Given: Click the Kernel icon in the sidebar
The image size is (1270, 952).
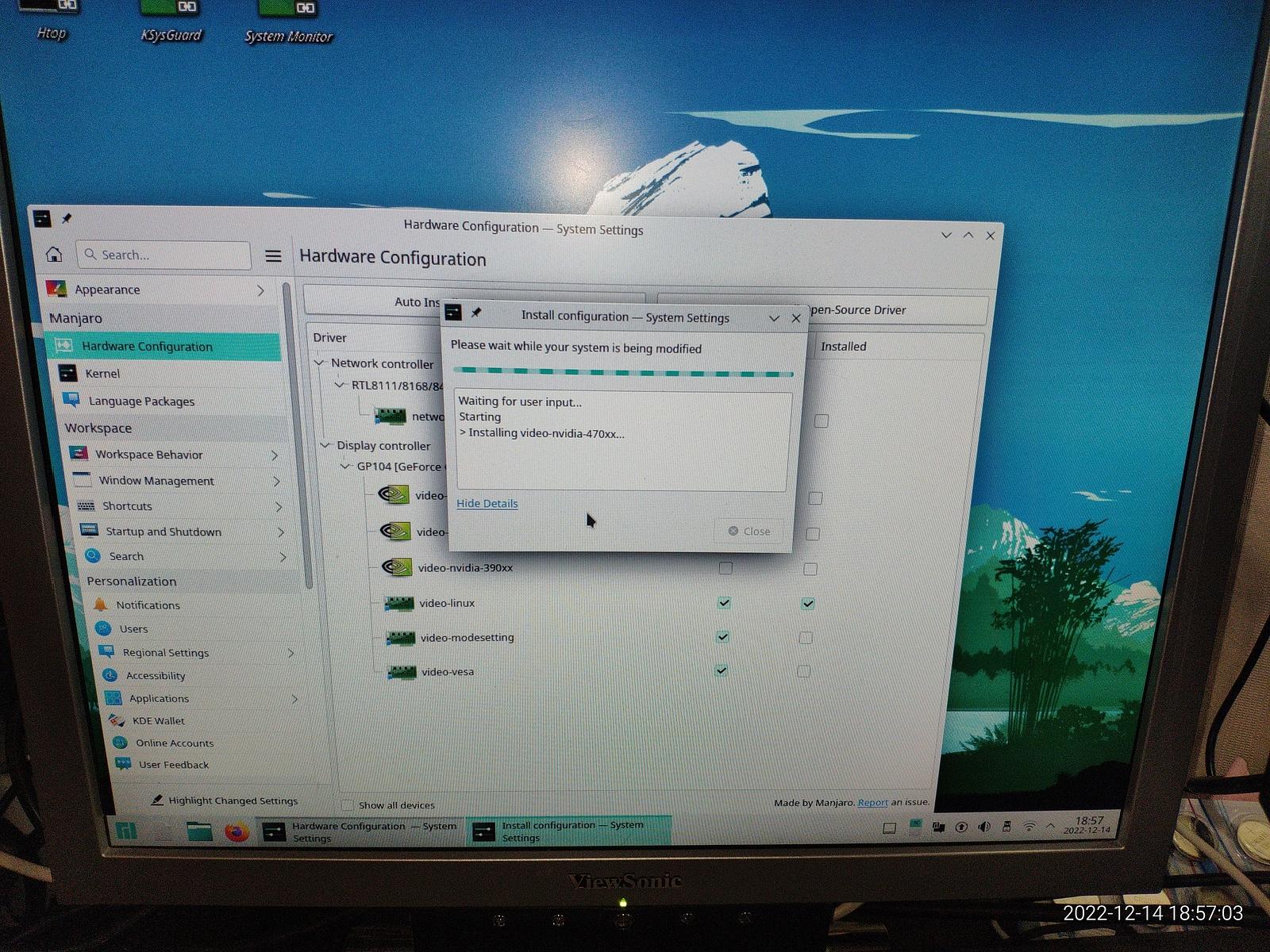Looking at the screenshot, I should (68, 373).
